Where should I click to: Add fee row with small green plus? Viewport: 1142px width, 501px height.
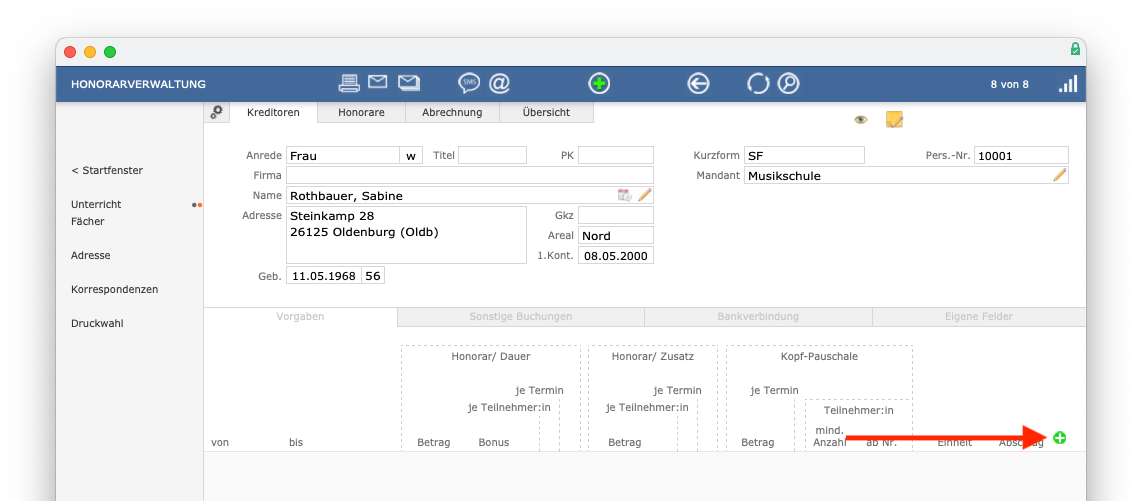point(1059,438)
